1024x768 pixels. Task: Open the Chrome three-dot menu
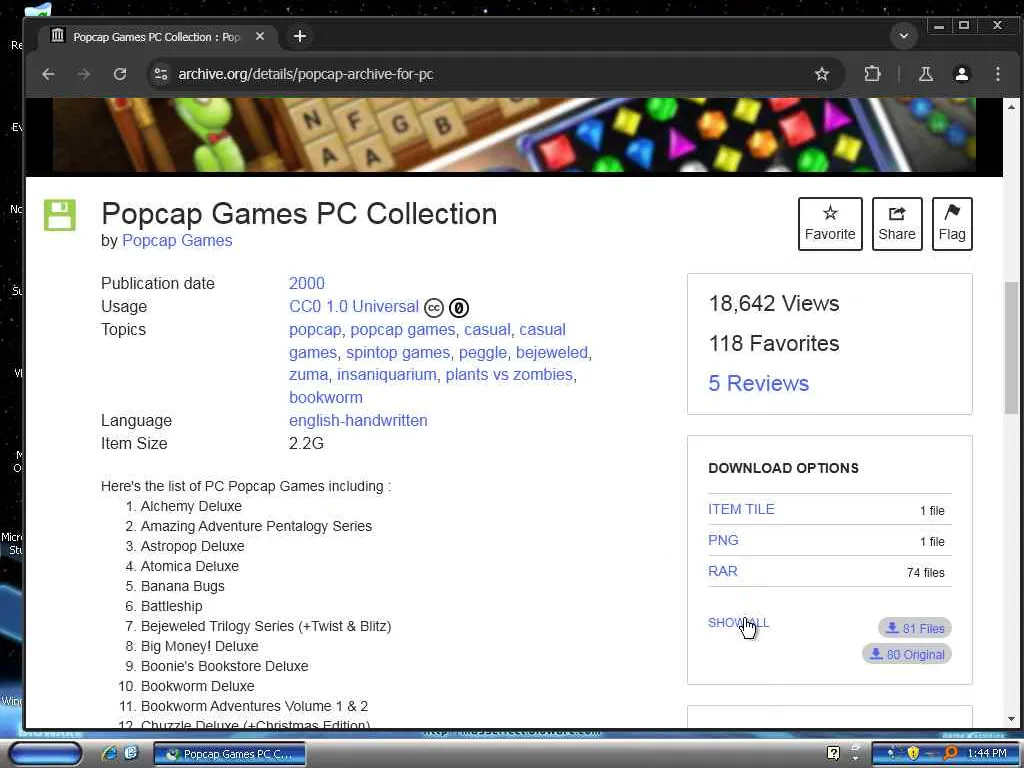[x=997, y=74]
